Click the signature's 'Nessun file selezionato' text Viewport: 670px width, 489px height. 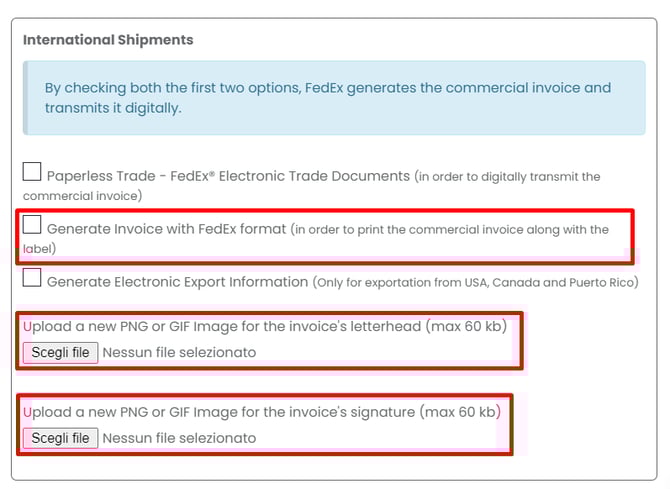179,438
